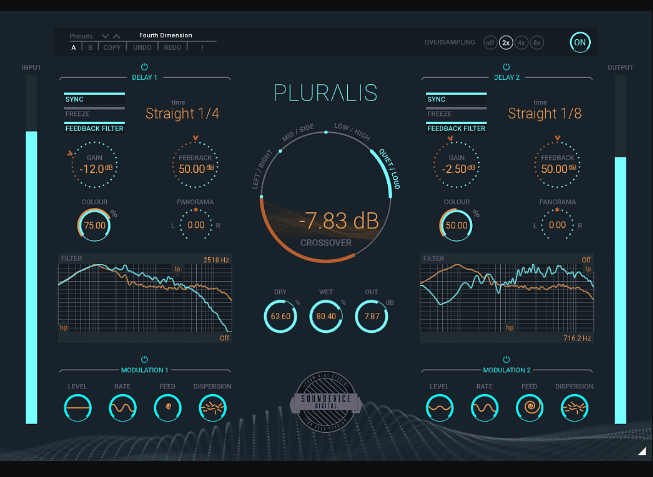Toggle Delay 1 FREEZE
Screen dimensions: 653x477
[x=95, y=113]
